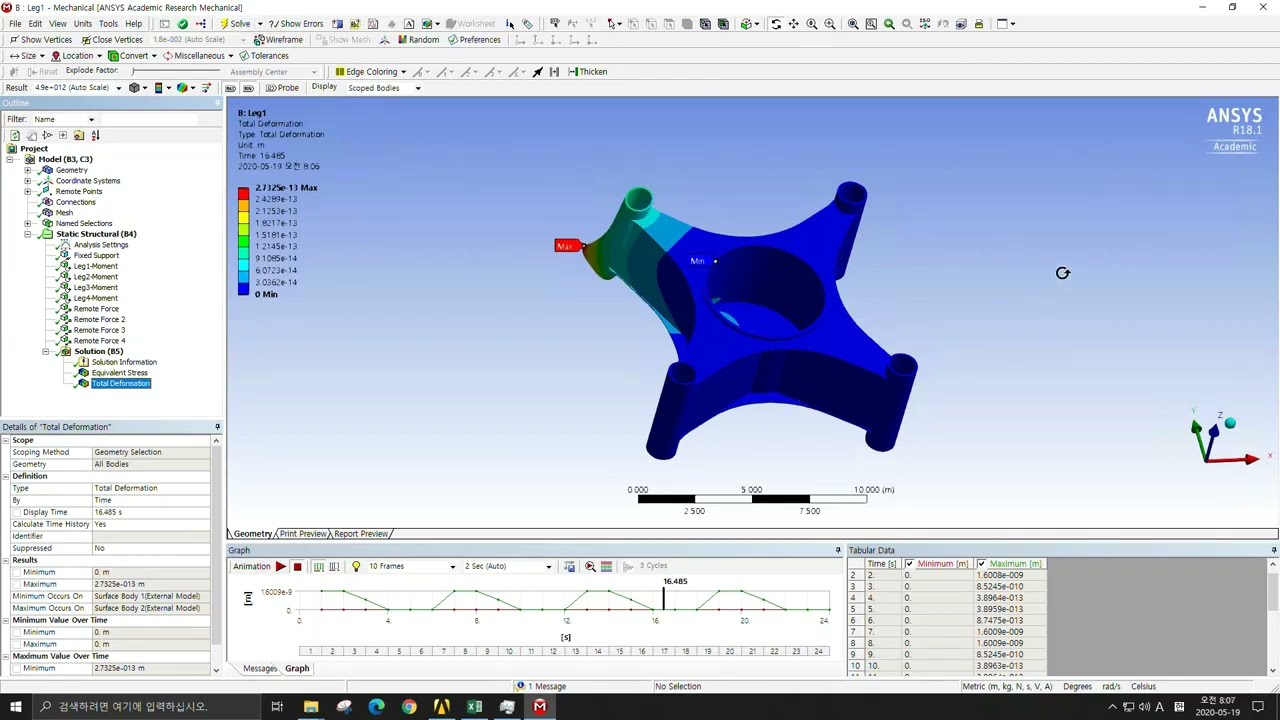The image size is (1280, 720).
Task: Toggle the Minimum [m] column checkbox
Action: [909, 564]
